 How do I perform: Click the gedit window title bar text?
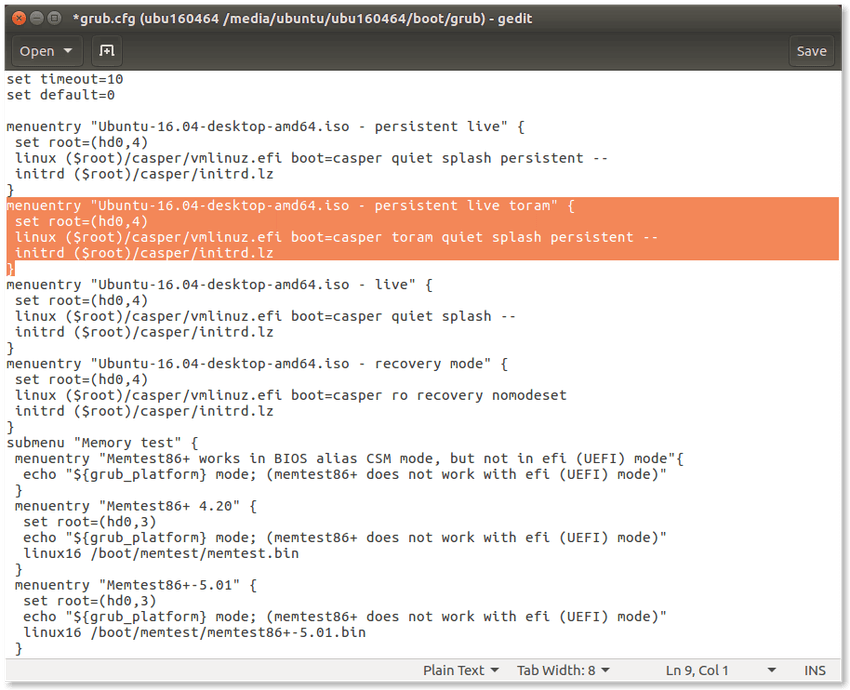(x=302, y=18)
